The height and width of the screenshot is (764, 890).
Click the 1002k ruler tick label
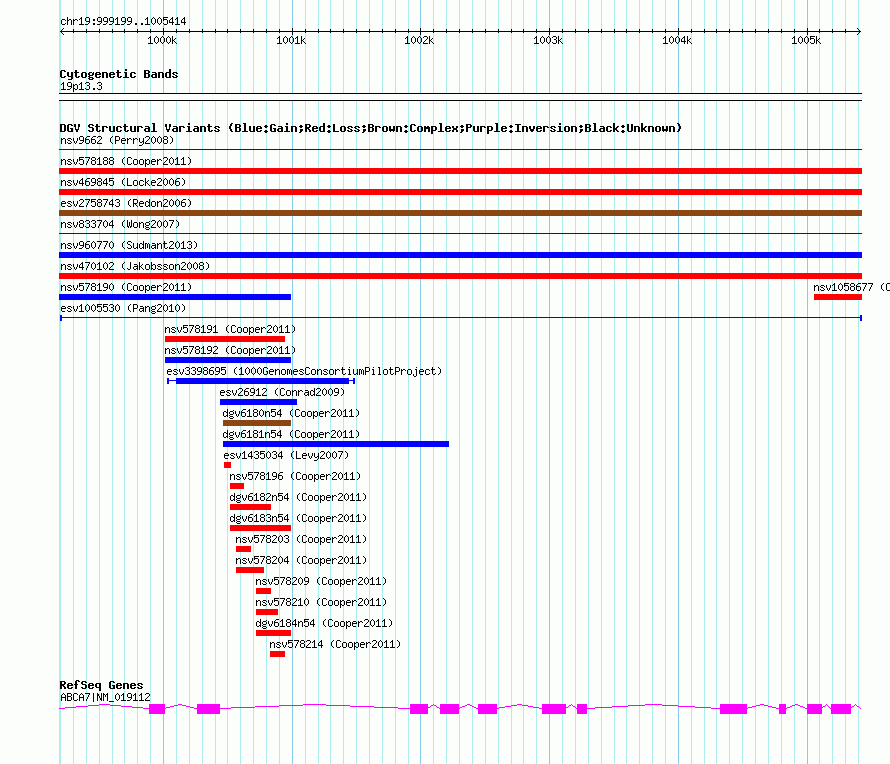[x=419, y=40]
